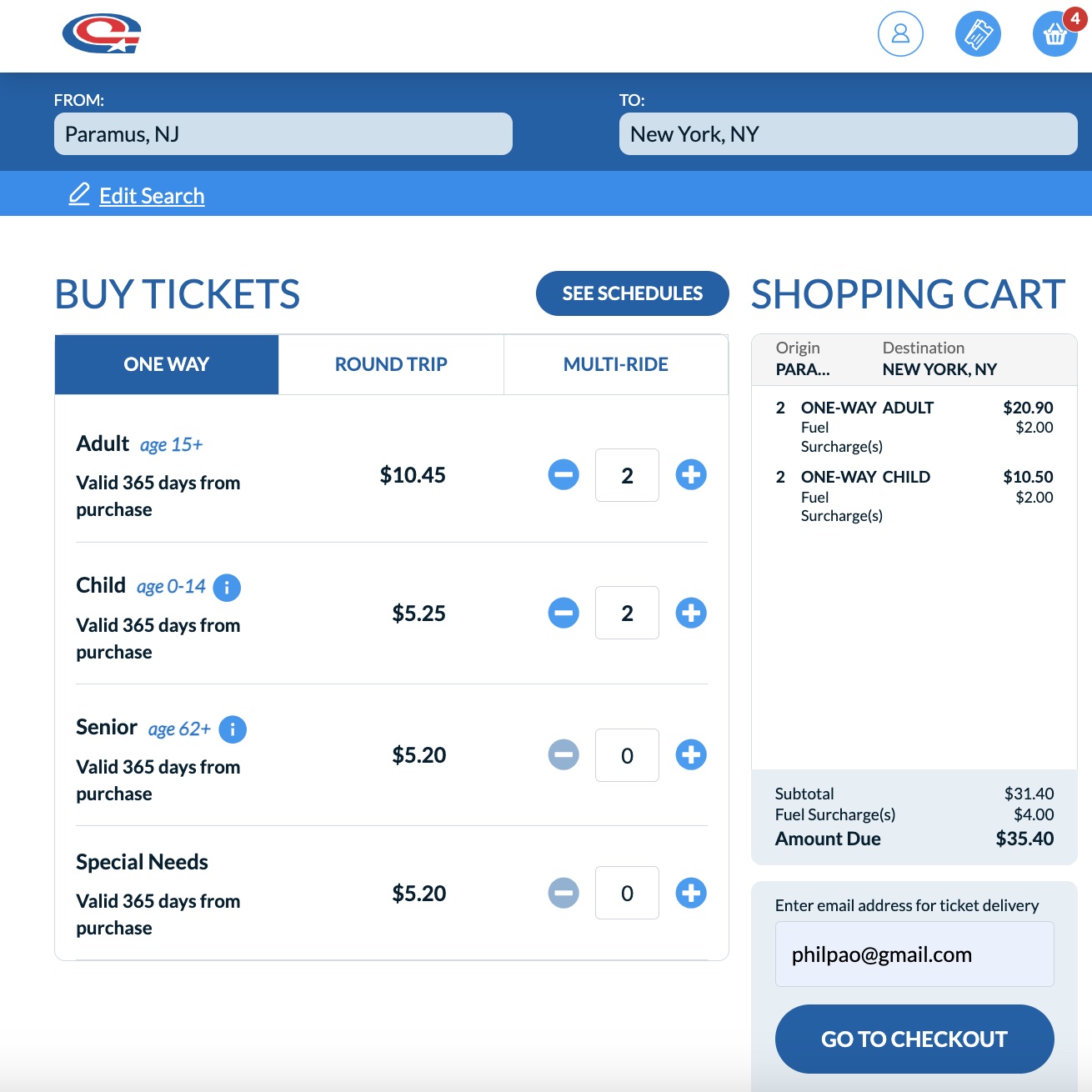Switch to the Multi-Ride tab
Screen dimensions: 1092x1092
(x=615, y=364)
